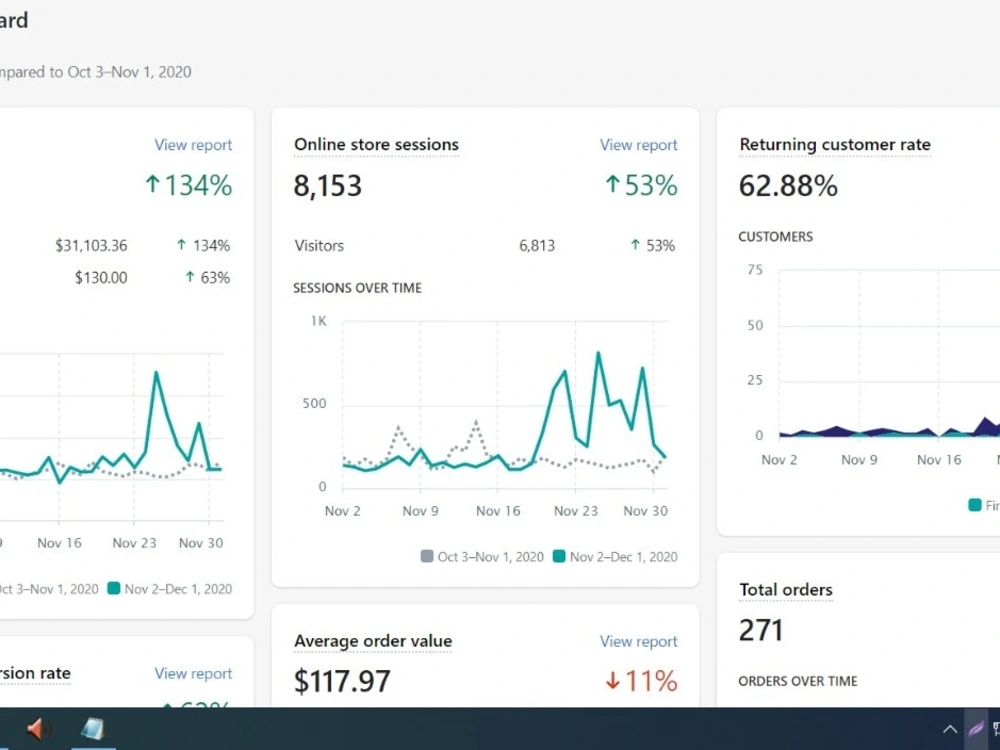Show hidden icons using the tray chevron
The image size is (1000, 750).
click(950, 729)
